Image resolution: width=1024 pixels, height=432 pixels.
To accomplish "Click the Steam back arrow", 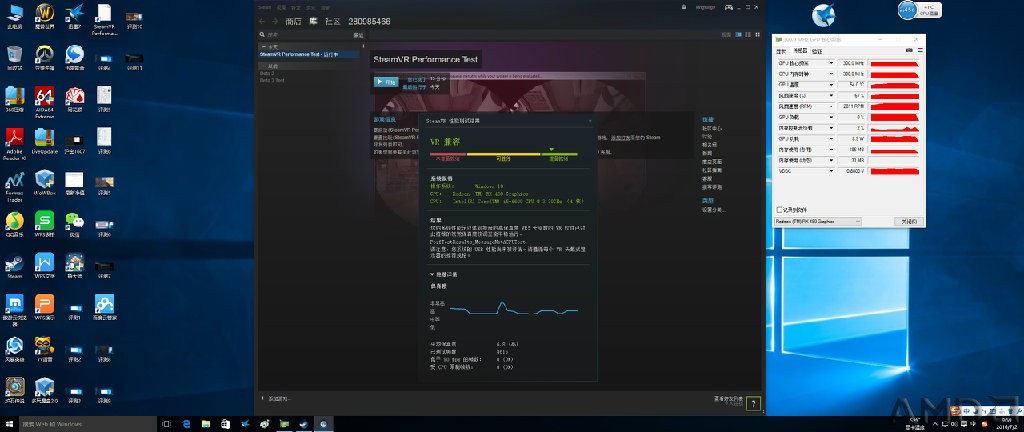I will 262,22.
